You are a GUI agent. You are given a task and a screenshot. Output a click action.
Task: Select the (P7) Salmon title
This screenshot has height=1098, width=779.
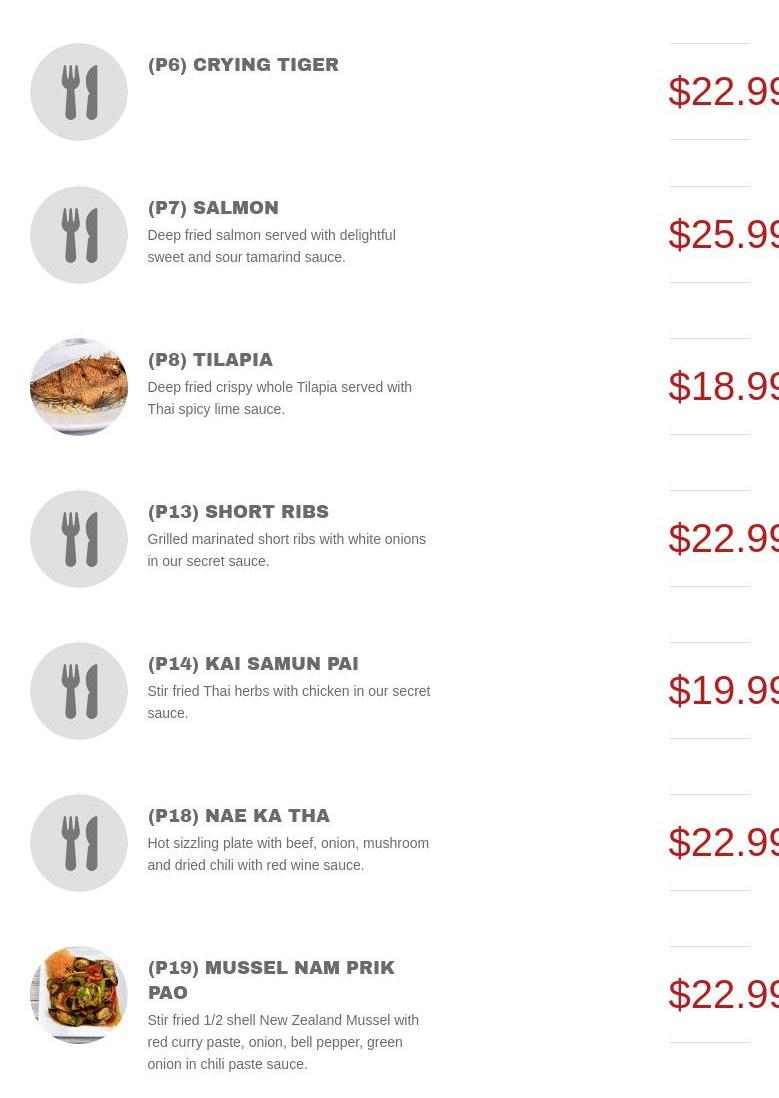pyautogui.click(x=213, y=208)
